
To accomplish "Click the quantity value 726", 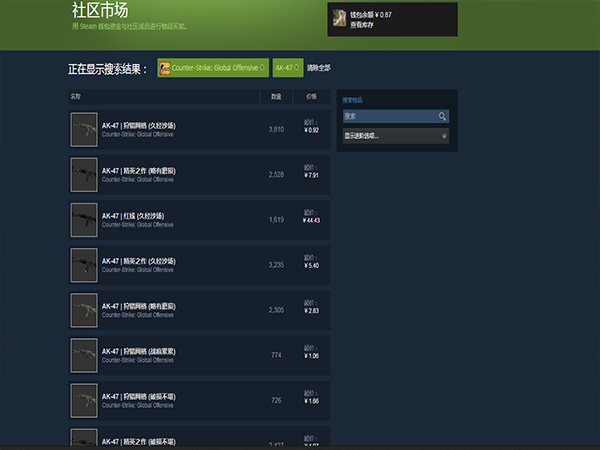I will (x=276, y=400).
